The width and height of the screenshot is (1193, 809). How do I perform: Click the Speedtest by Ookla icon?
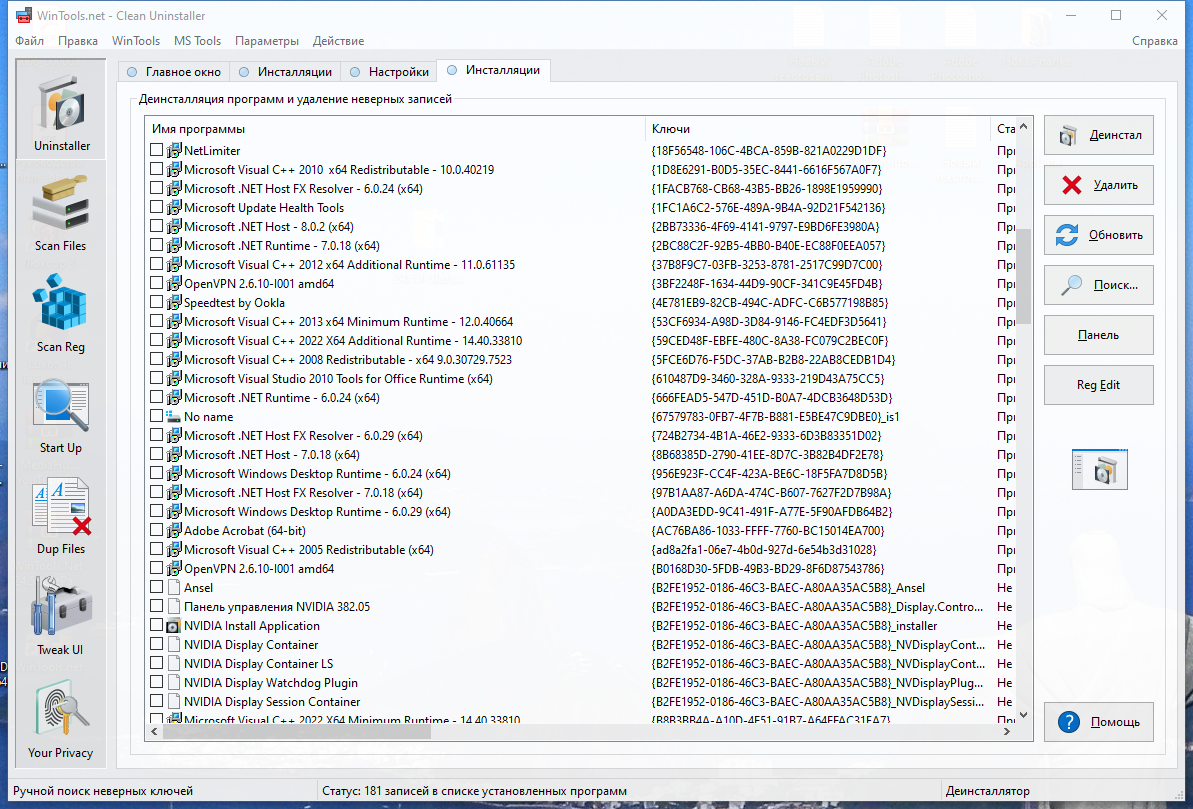[x=173, y=303]
